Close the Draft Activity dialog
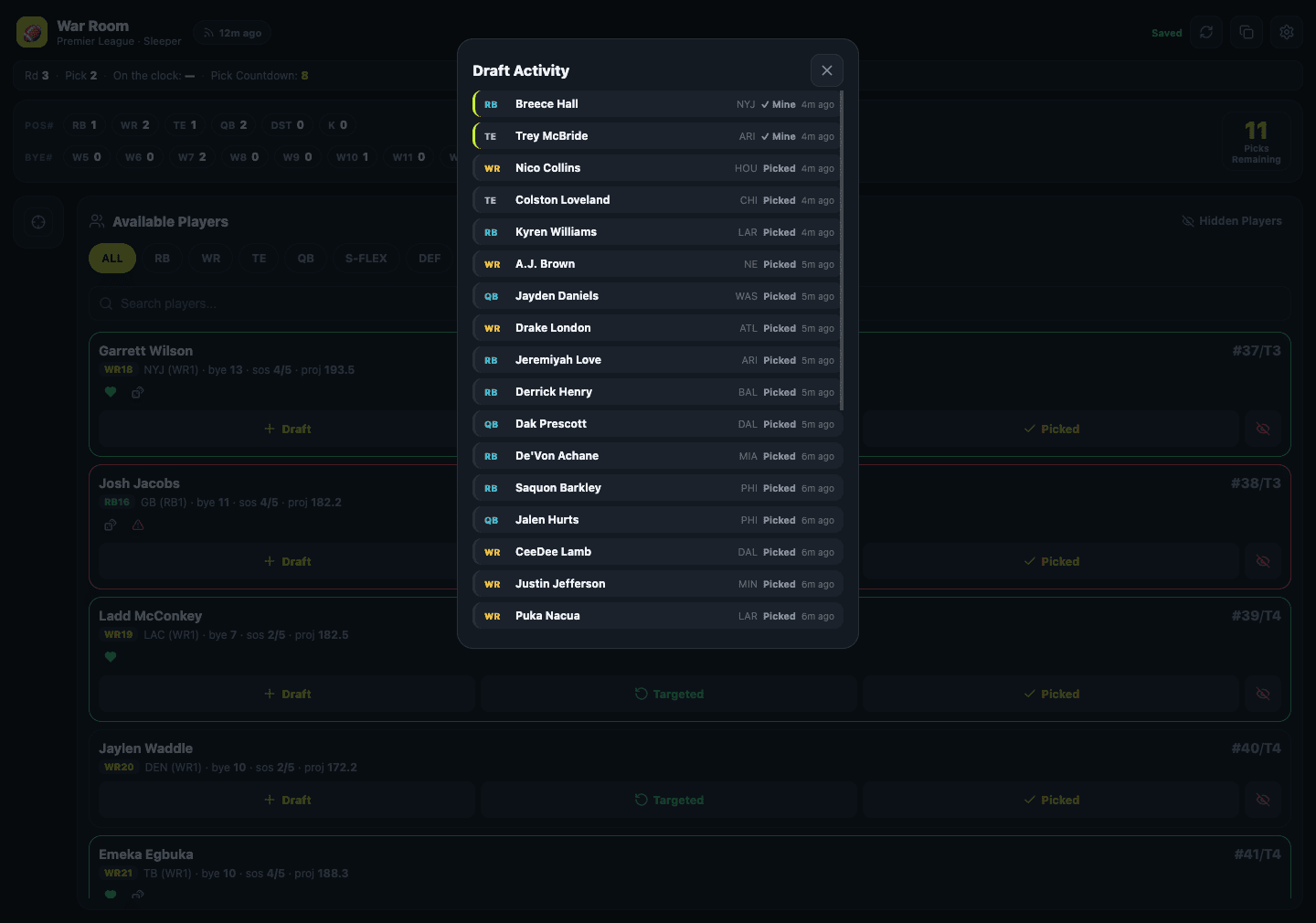1316x923 pixels. pyautogui.click(x=827, y=70)
